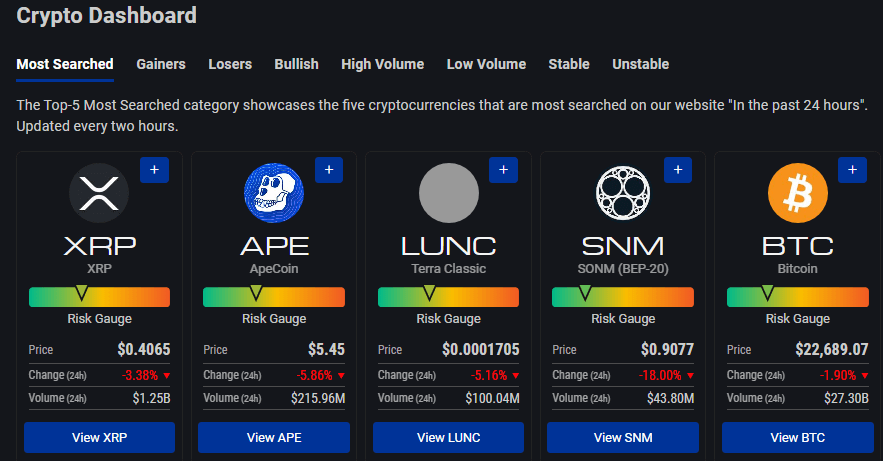Open View SNM details button
This screenshot has height=461, width=883.
[x=623, y=437]
